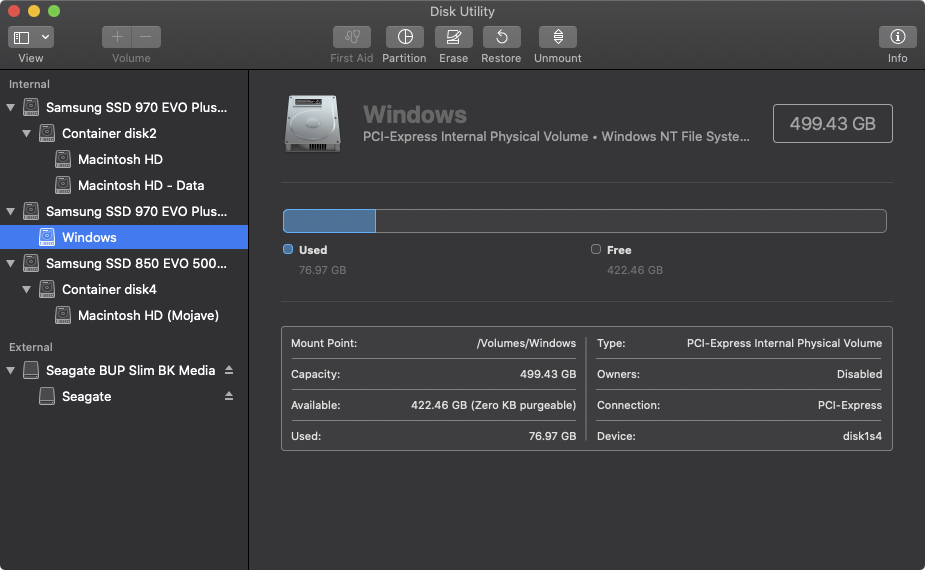925x570 pixels.
Task: Select Macintosh HD - Data volume
Action: (x=140, y=185)
